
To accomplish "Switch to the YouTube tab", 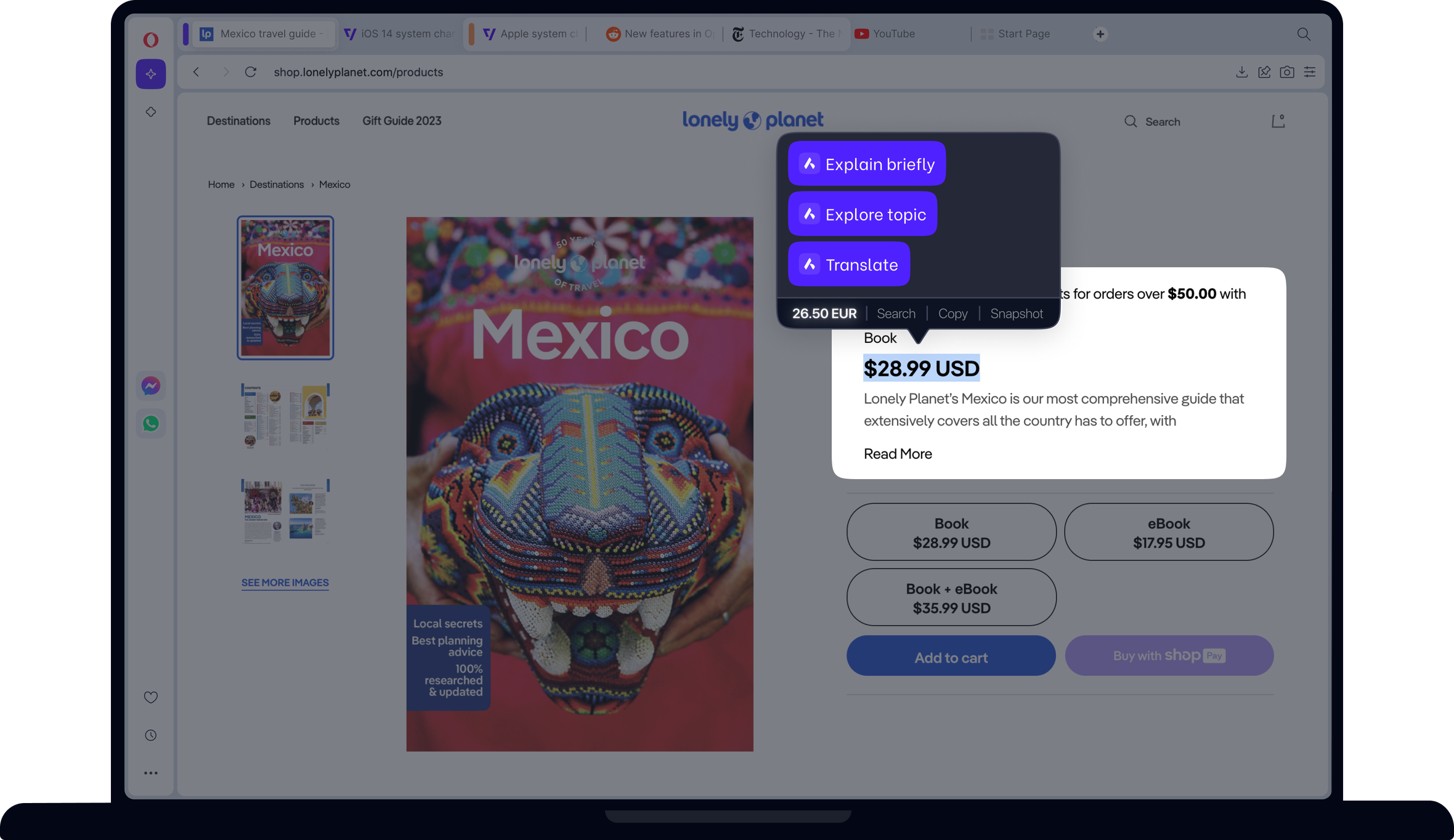I will (x=893, y=34).
